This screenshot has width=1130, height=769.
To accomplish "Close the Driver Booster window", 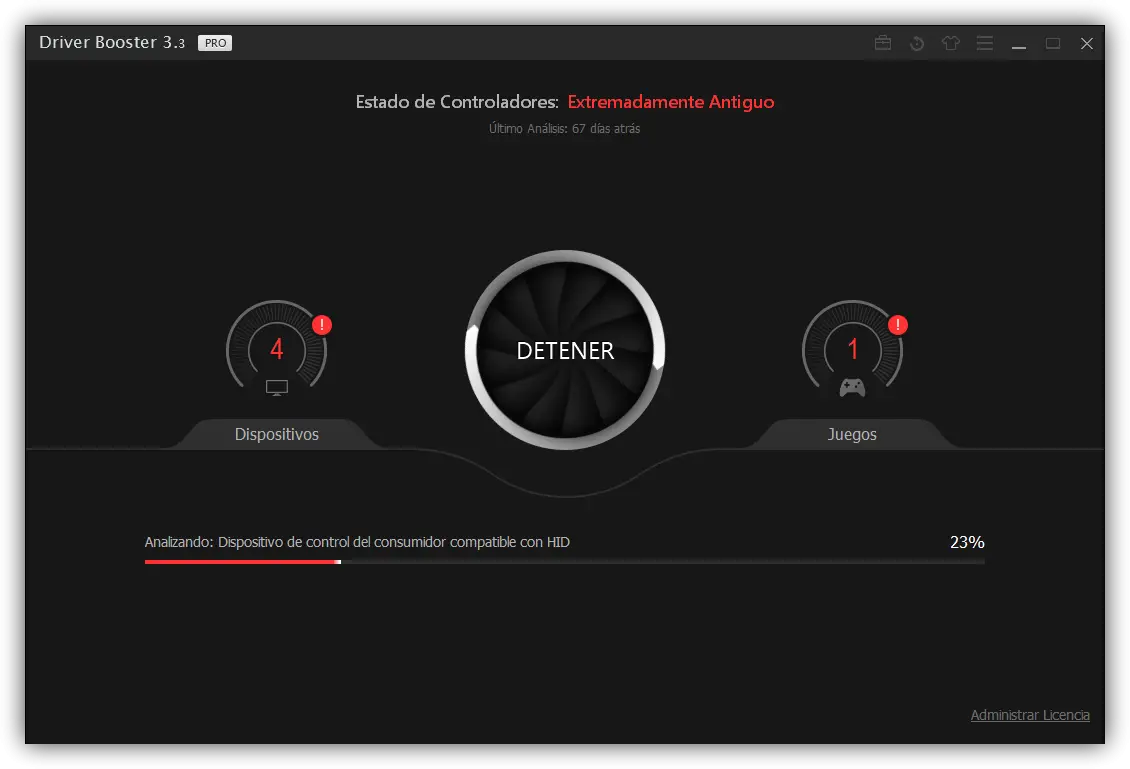I will pyautogui.click(x=1087, y=43).
